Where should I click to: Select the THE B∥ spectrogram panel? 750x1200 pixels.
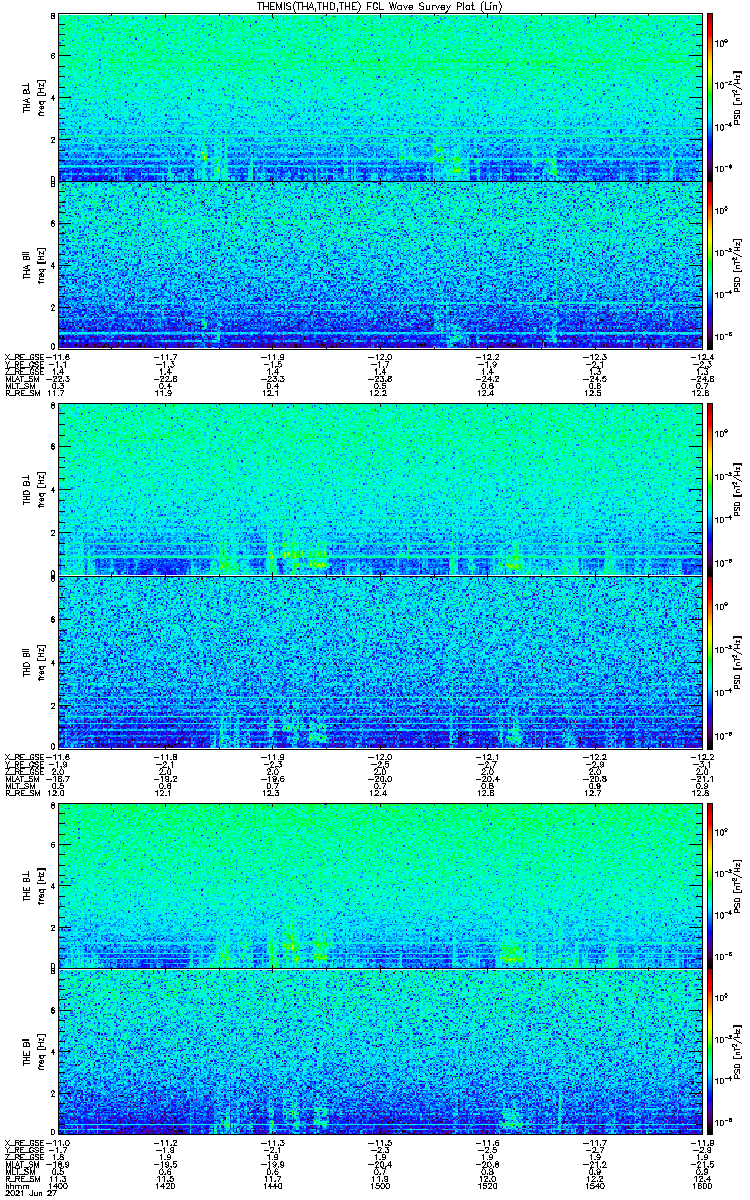click(378, 1053)
